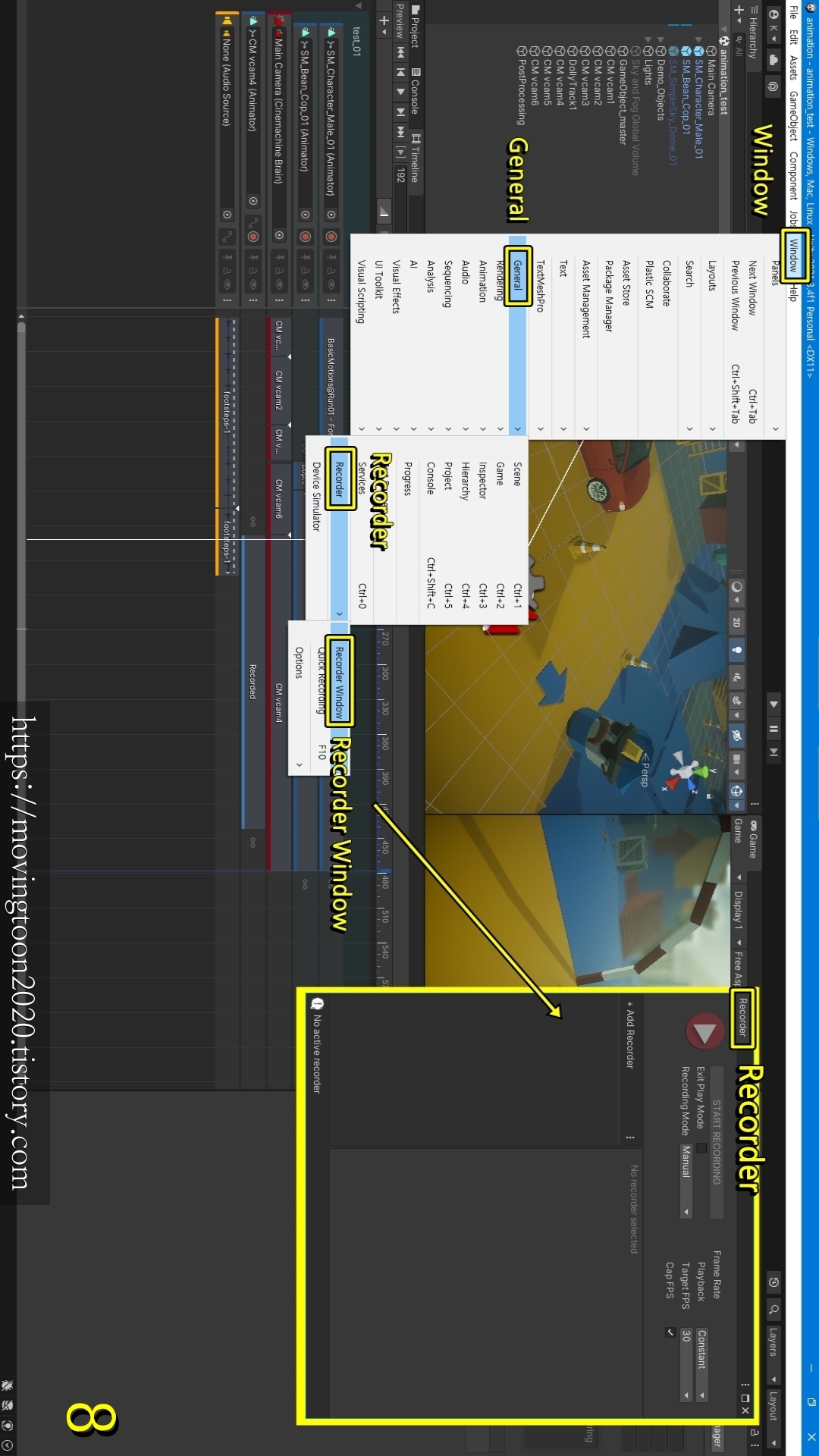Click the red Start Recording icon
Image resolution: width=819 pixels, height=1456 pixels.
pyautogui.click(x=705, y=1032)
